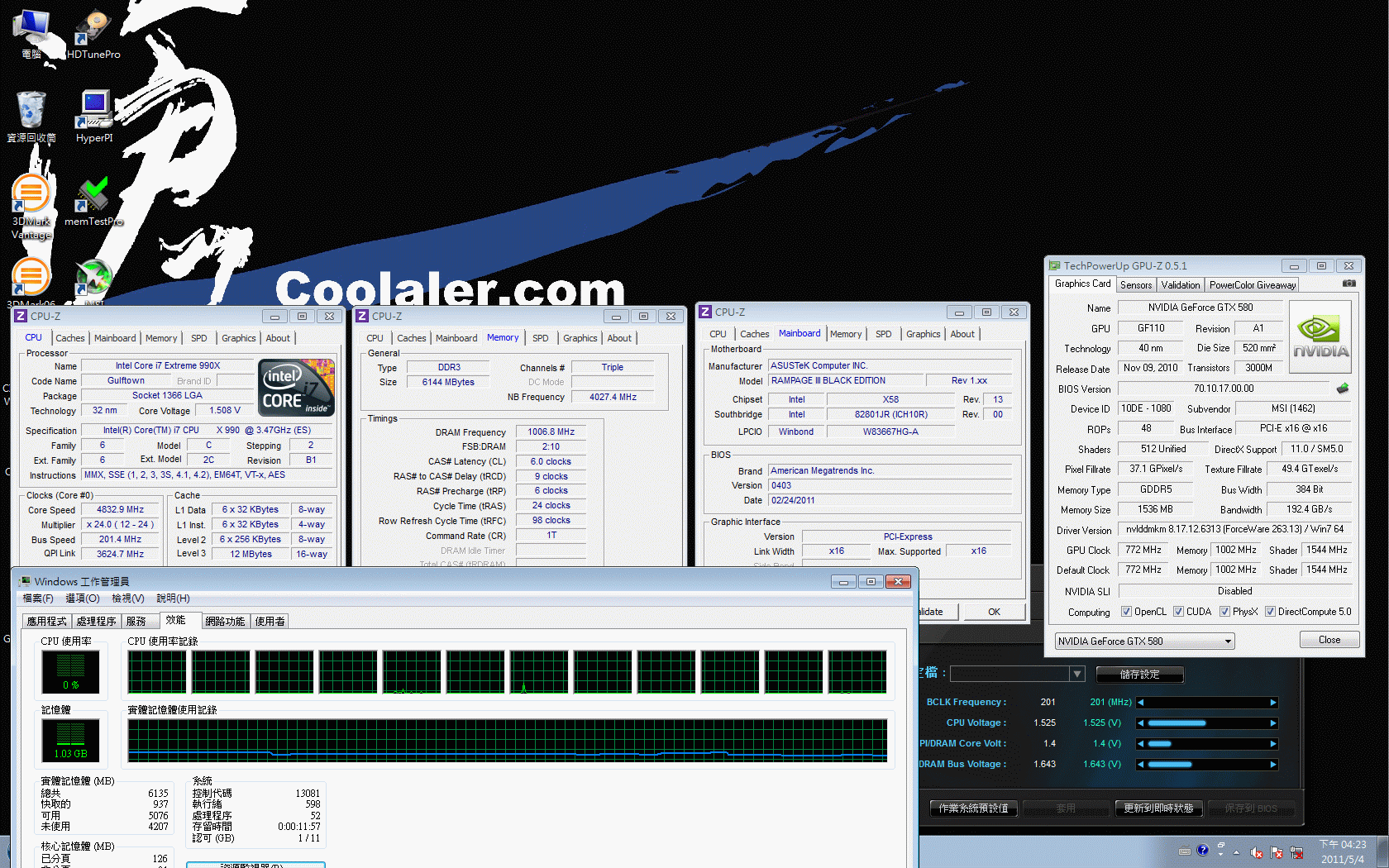Click the 儲存設定 save settings button
The height and width of the screenshot is (868, 1389).
click(1139, 675)
